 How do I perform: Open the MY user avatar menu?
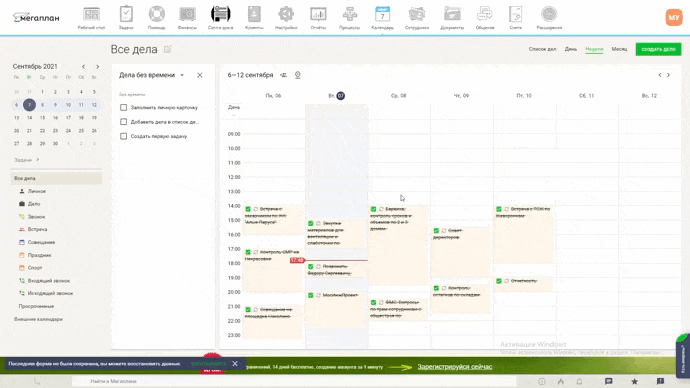coord(673,18)
